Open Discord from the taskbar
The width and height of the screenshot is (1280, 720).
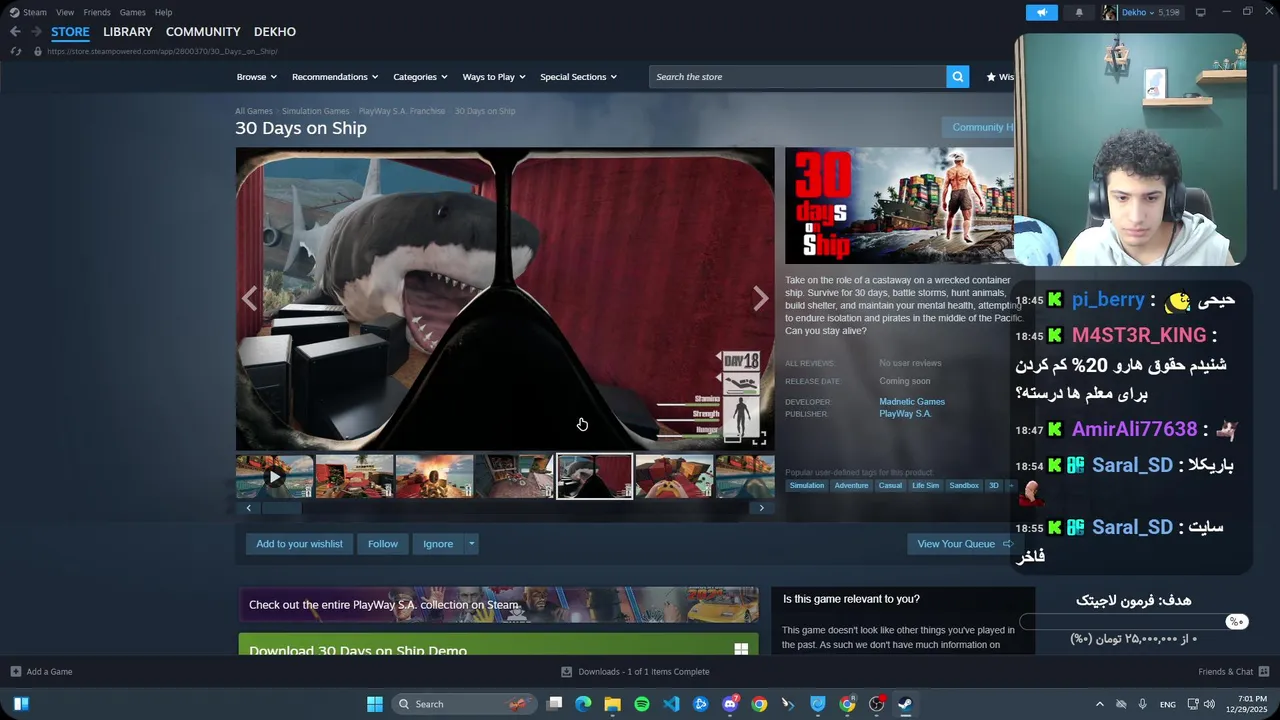[730, 704]
